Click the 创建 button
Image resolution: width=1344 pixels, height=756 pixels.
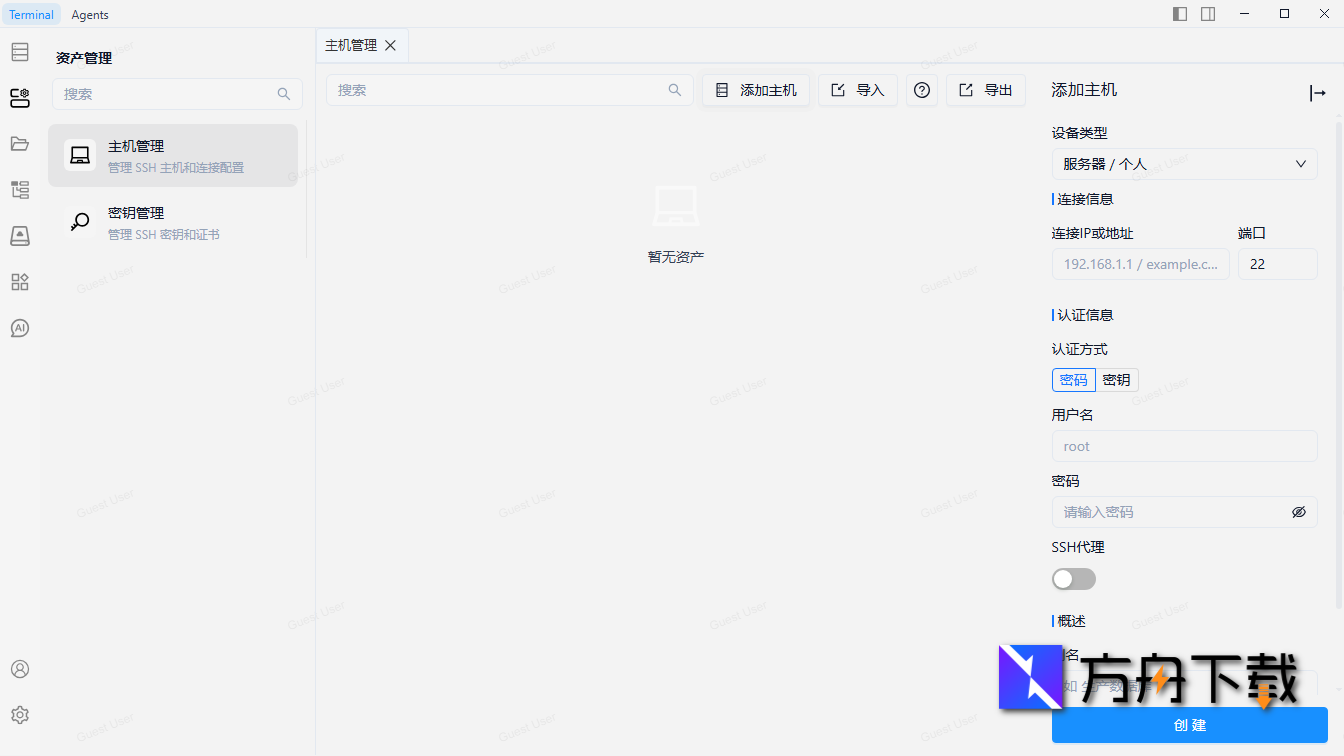point(1190,725)
